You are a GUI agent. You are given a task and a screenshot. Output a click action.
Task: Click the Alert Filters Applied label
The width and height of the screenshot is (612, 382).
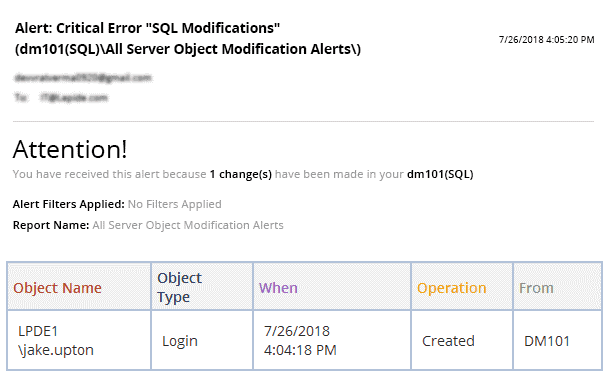(69, 204)
